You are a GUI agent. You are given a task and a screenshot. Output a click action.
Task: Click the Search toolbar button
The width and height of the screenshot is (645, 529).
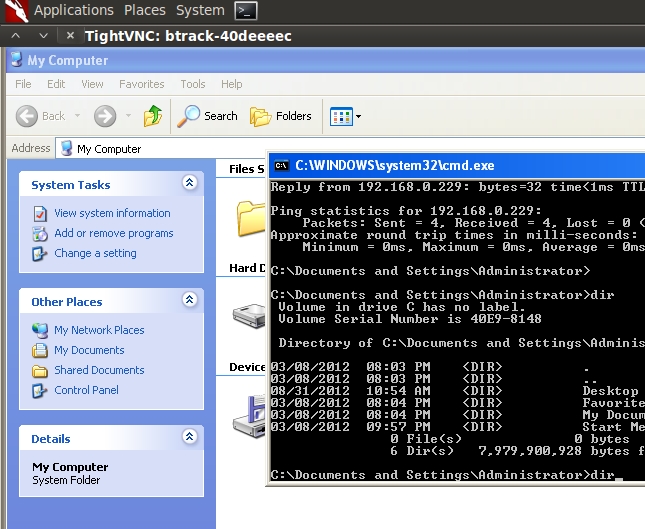[x=207, y=116]
